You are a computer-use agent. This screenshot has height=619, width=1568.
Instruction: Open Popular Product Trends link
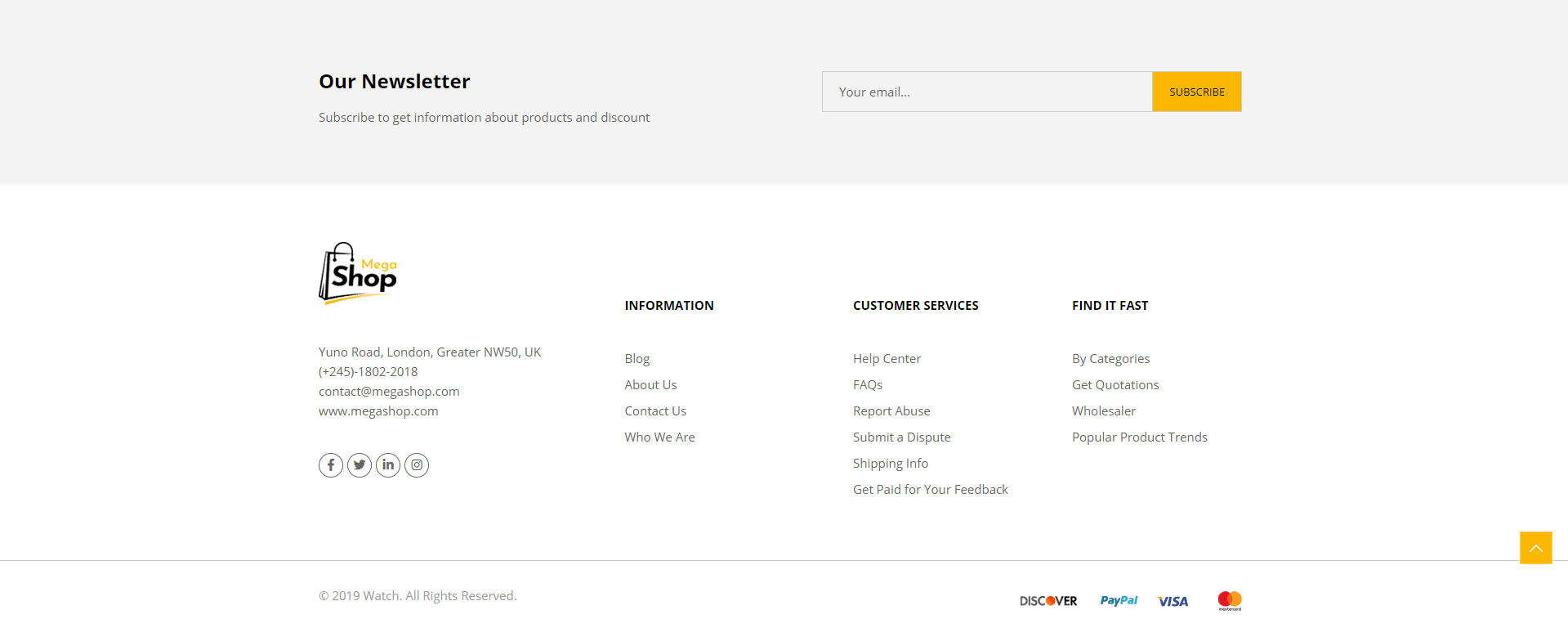click(1140, 437)
